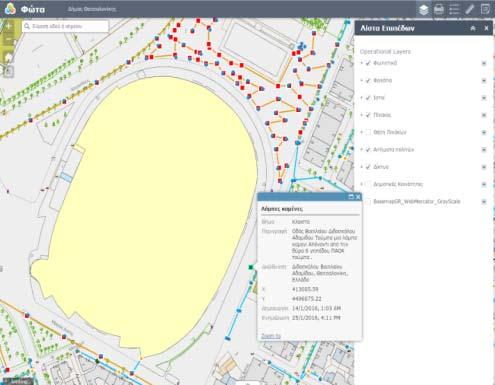495x385 pixels.
Task: Click the Φώτα app logo
Action: coord(10,9)
